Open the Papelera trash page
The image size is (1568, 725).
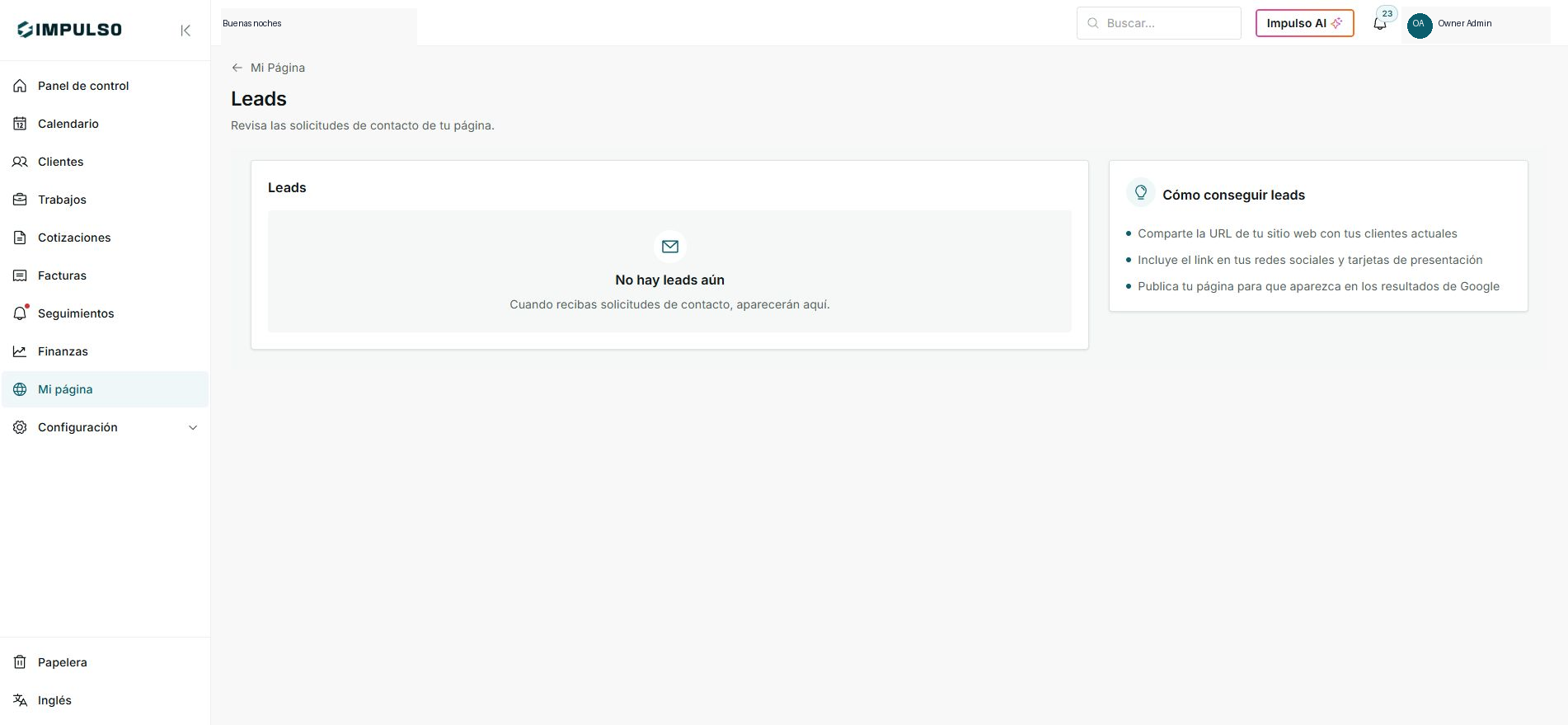tap(105, 662)
